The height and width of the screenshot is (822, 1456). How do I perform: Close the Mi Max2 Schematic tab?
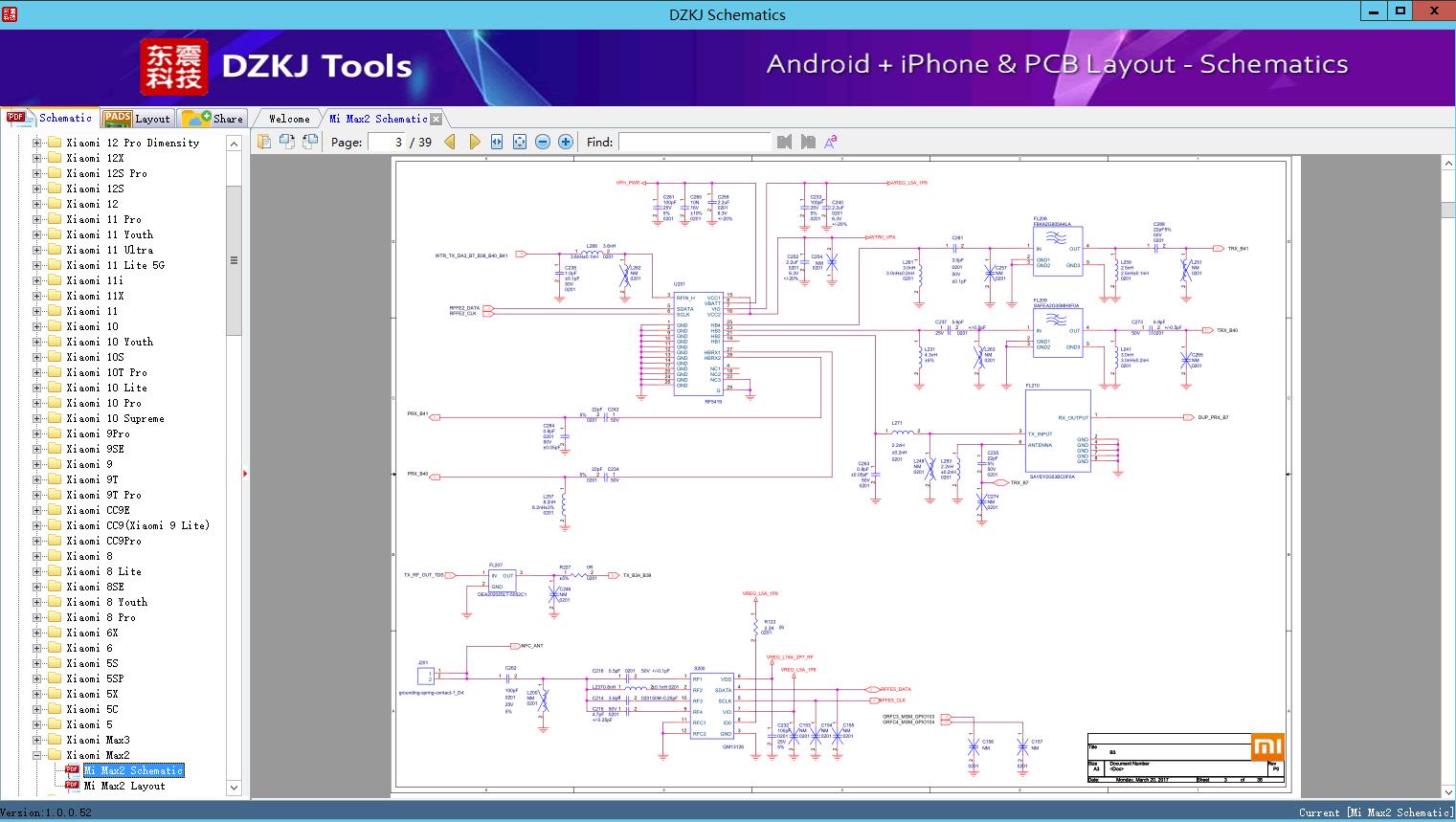(x=436, y=120)
